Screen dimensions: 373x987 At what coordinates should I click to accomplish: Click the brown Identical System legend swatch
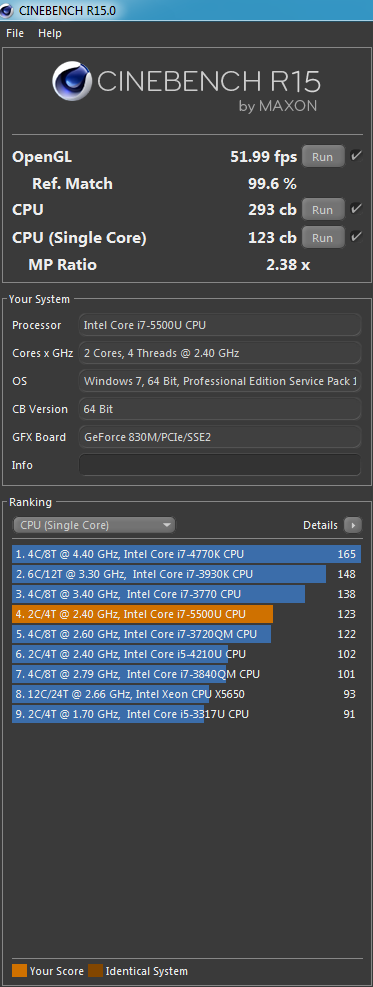tap(96, 971)
